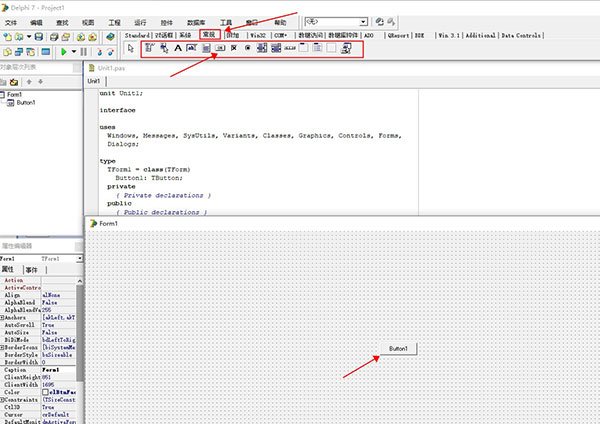Viewport: 600px width, 424px height.
Task: Expand the Constraints property
Action: point(2,400)
